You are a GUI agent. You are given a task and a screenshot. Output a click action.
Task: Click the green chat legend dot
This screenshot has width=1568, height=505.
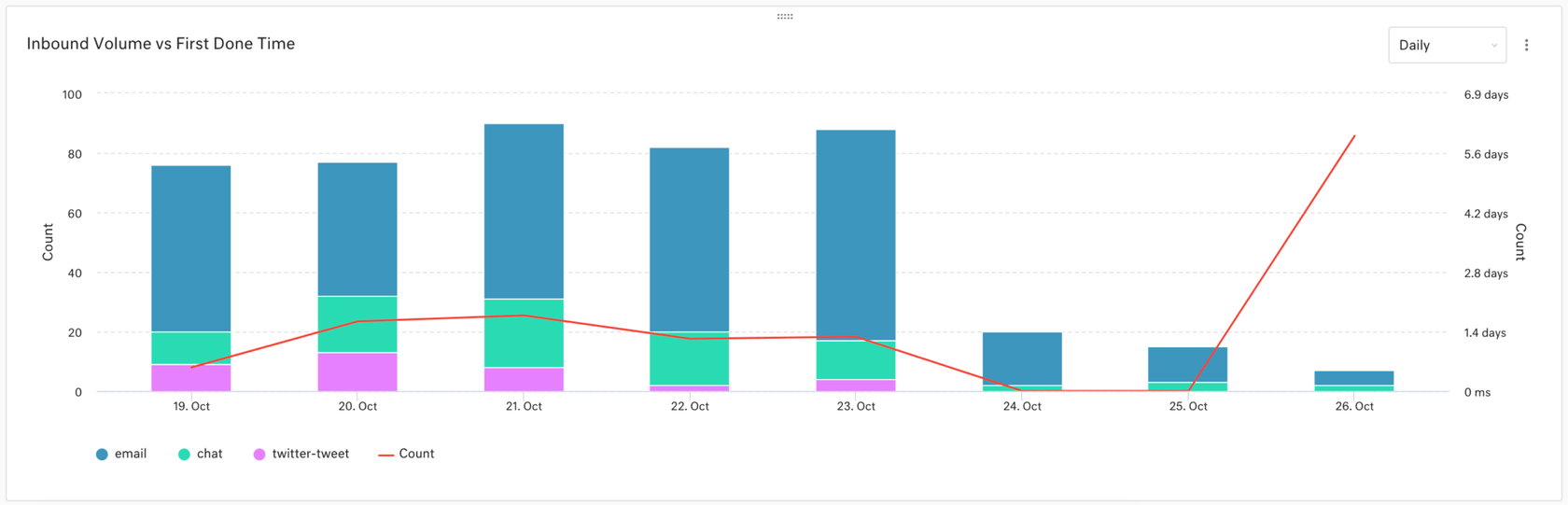pyautogui.click(x=184, y=455)
